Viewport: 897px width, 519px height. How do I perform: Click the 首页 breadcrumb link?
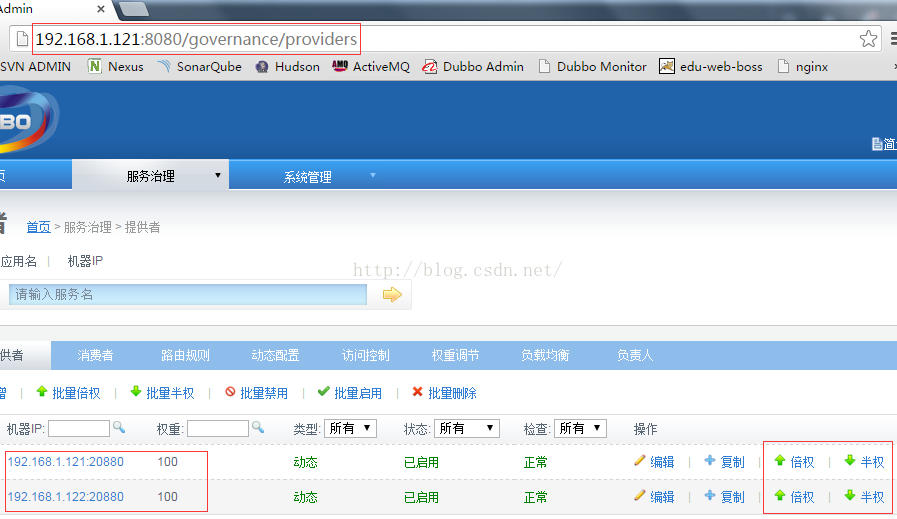(x=38, y=227)
